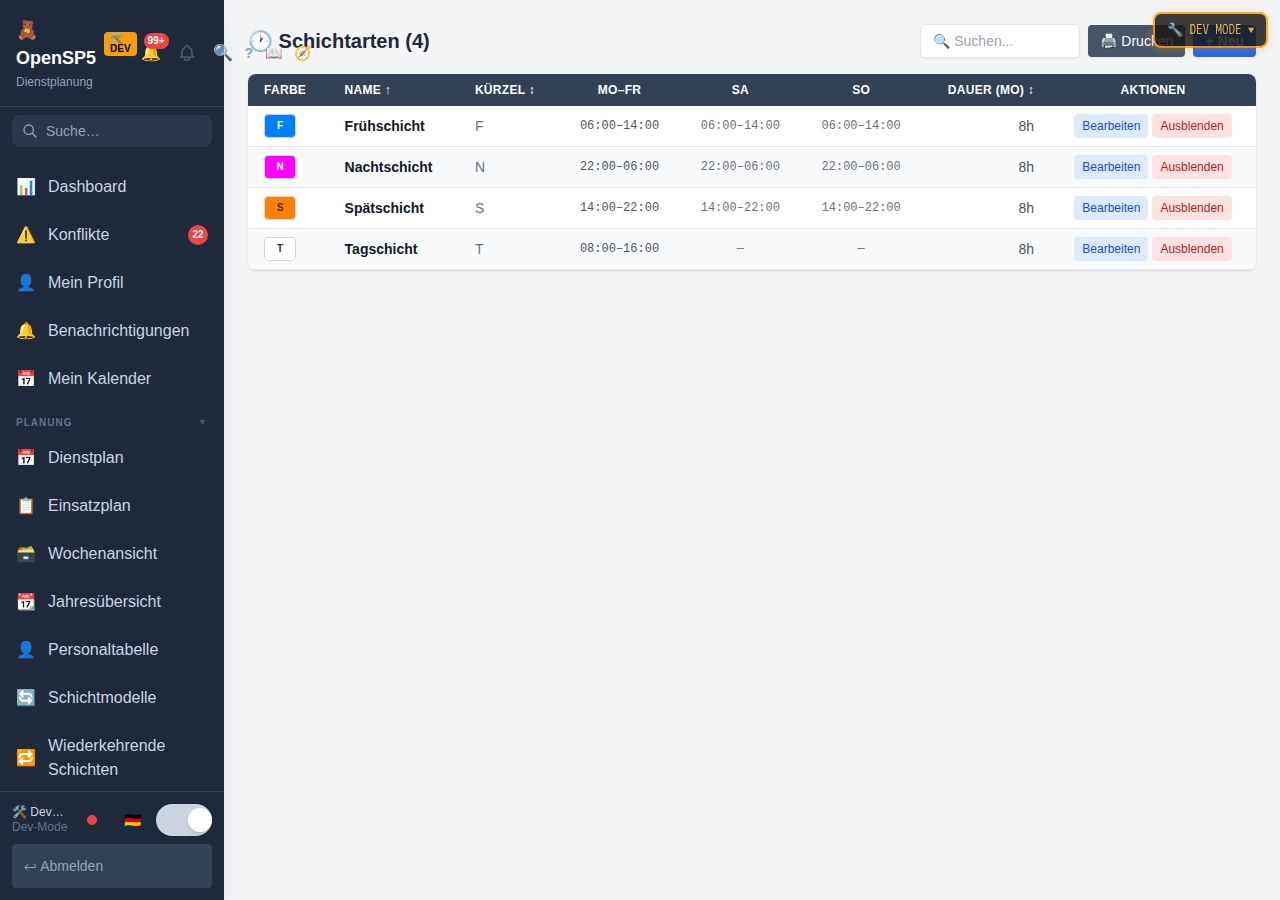Viewport: 1280px width, 900px height.
Task: Edit Spätschicht via Bearbeiten
Action: (1111, 208)
